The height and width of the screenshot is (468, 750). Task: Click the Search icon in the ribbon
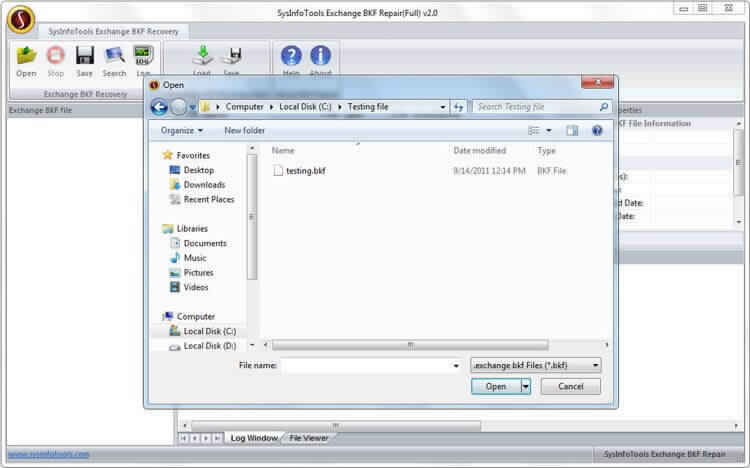(114, 56)
